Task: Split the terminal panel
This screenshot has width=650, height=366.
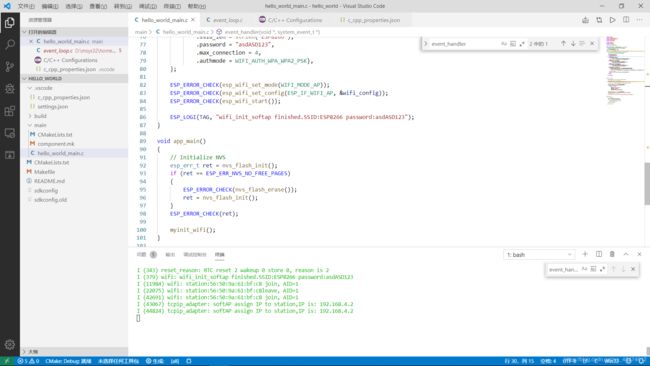Action: [x=599, y=254]
